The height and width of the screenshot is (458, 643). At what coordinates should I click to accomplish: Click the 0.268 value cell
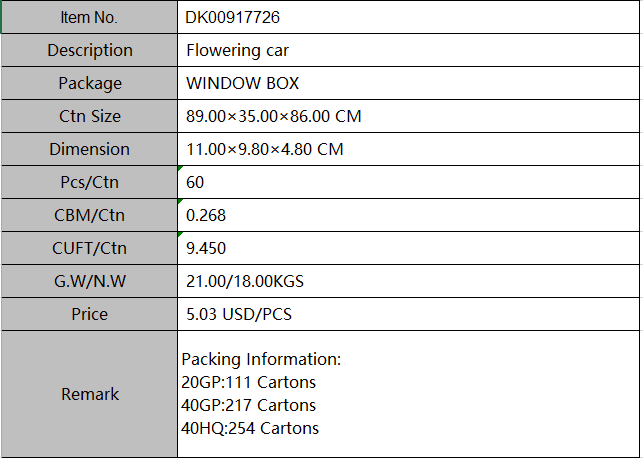[408, 215]
